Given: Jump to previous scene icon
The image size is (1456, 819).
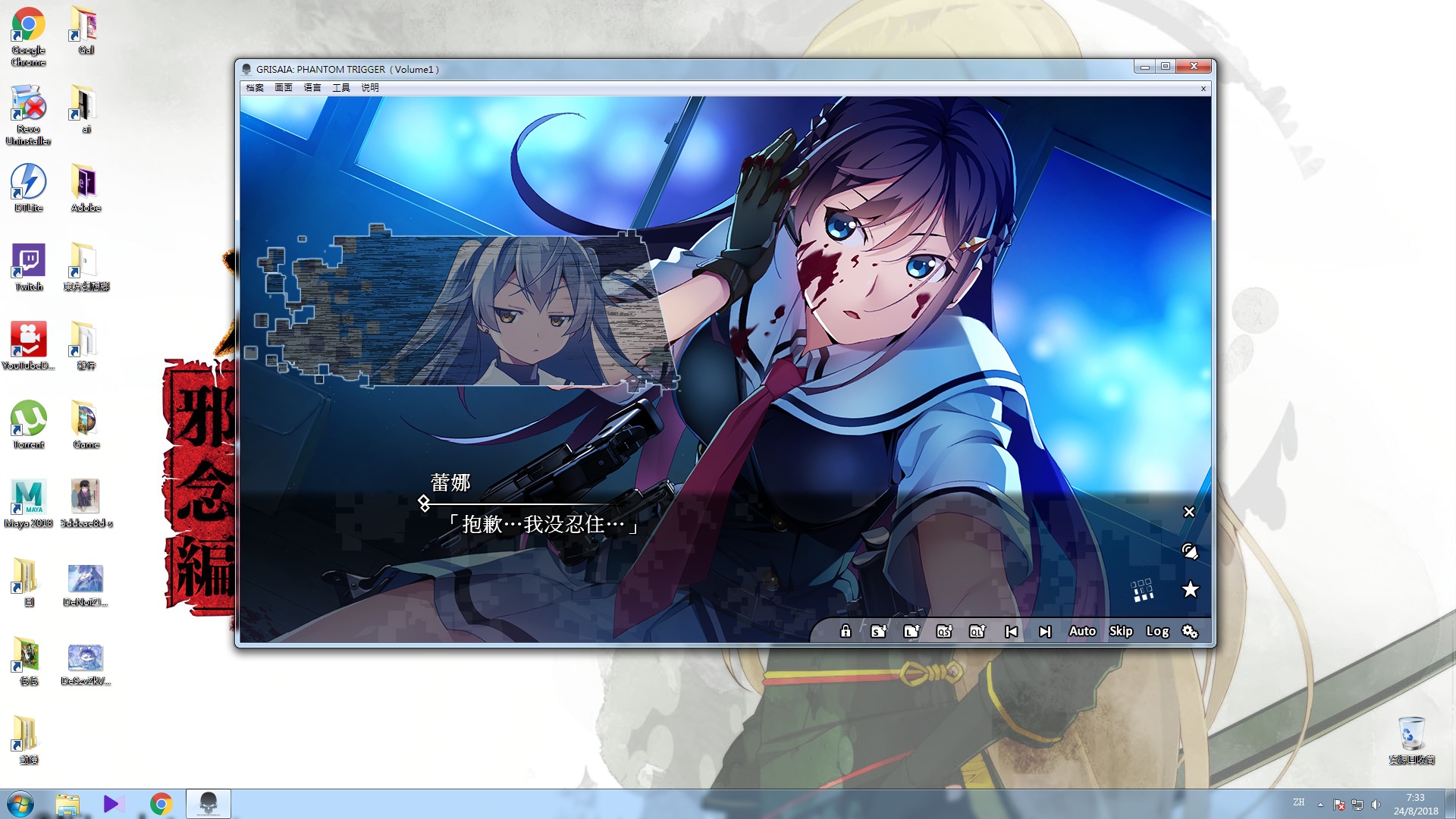Looking at the screenshot, I should pyautogui.click(x=1011, y=631).
